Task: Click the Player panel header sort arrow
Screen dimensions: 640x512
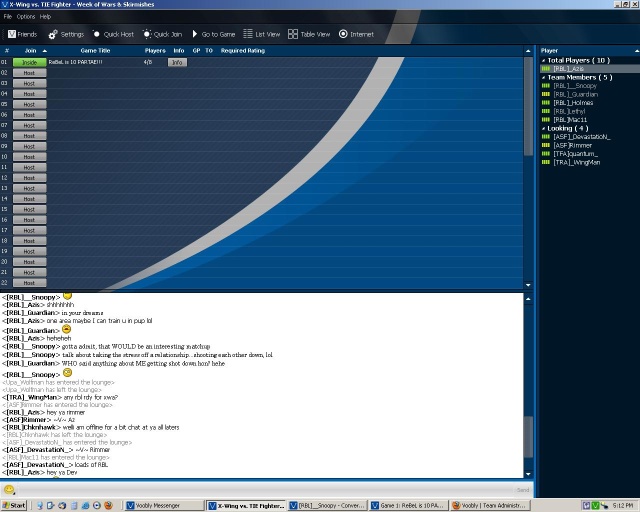Action: pos(637,51)
